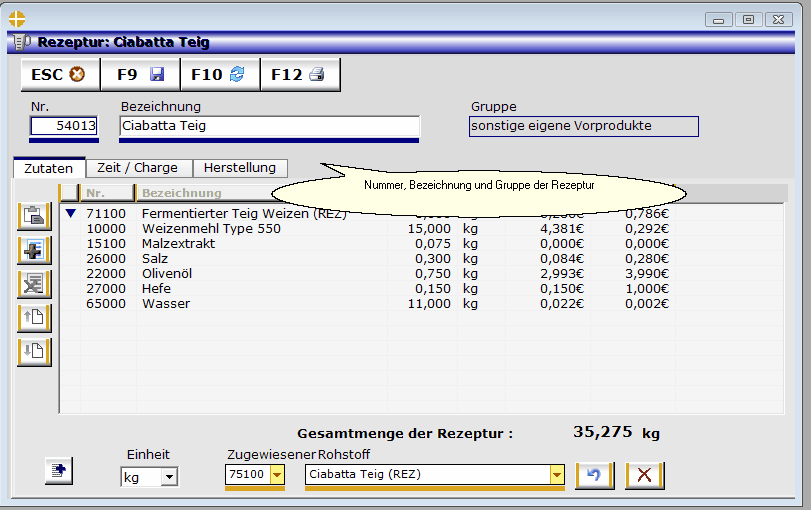The height and width of the screenshot is (510, 811).
Task: Refresh using the F10 button
Action: 220,74
